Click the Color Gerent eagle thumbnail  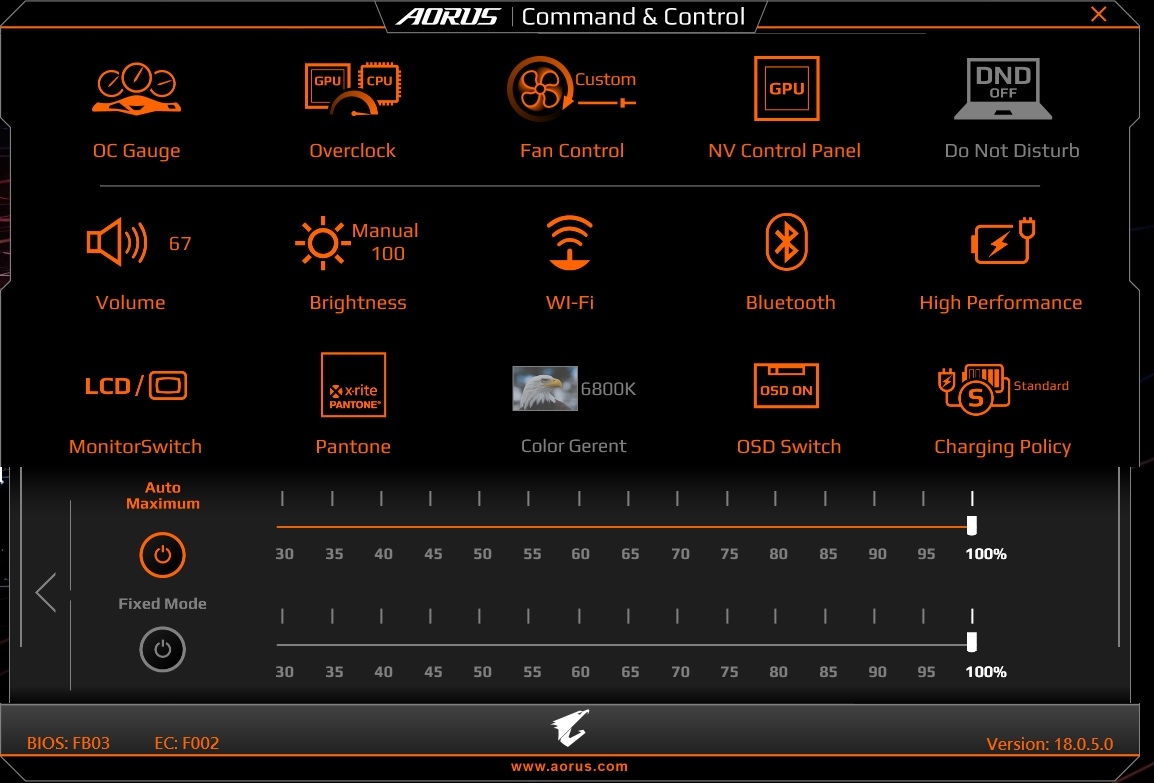545,388
